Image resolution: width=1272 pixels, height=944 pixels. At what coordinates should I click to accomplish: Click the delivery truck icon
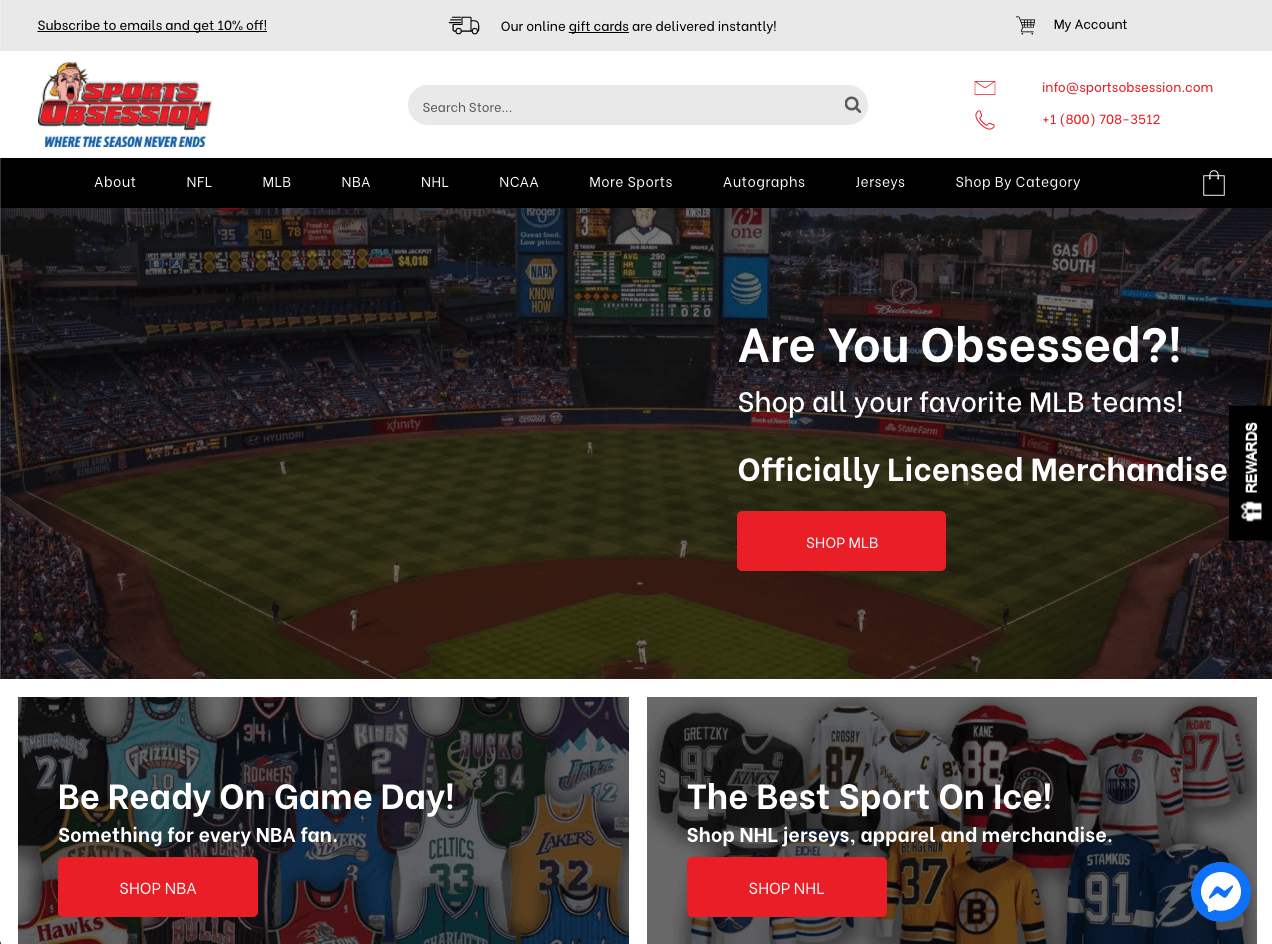(x=464, y=25)
